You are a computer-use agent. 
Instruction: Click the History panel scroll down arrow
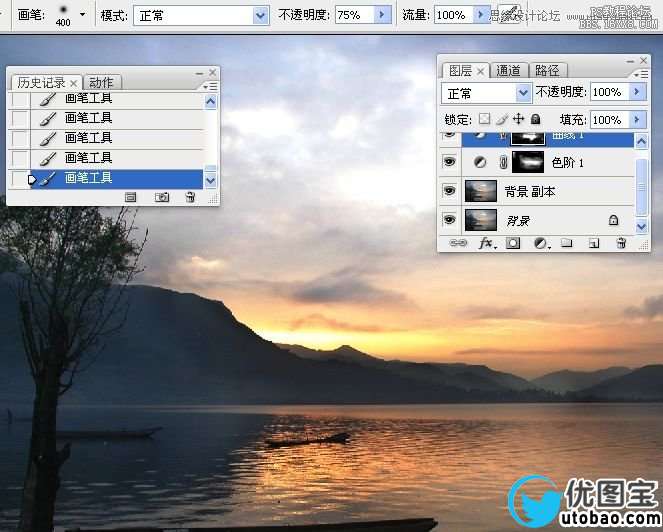click(x=210, y=181)
